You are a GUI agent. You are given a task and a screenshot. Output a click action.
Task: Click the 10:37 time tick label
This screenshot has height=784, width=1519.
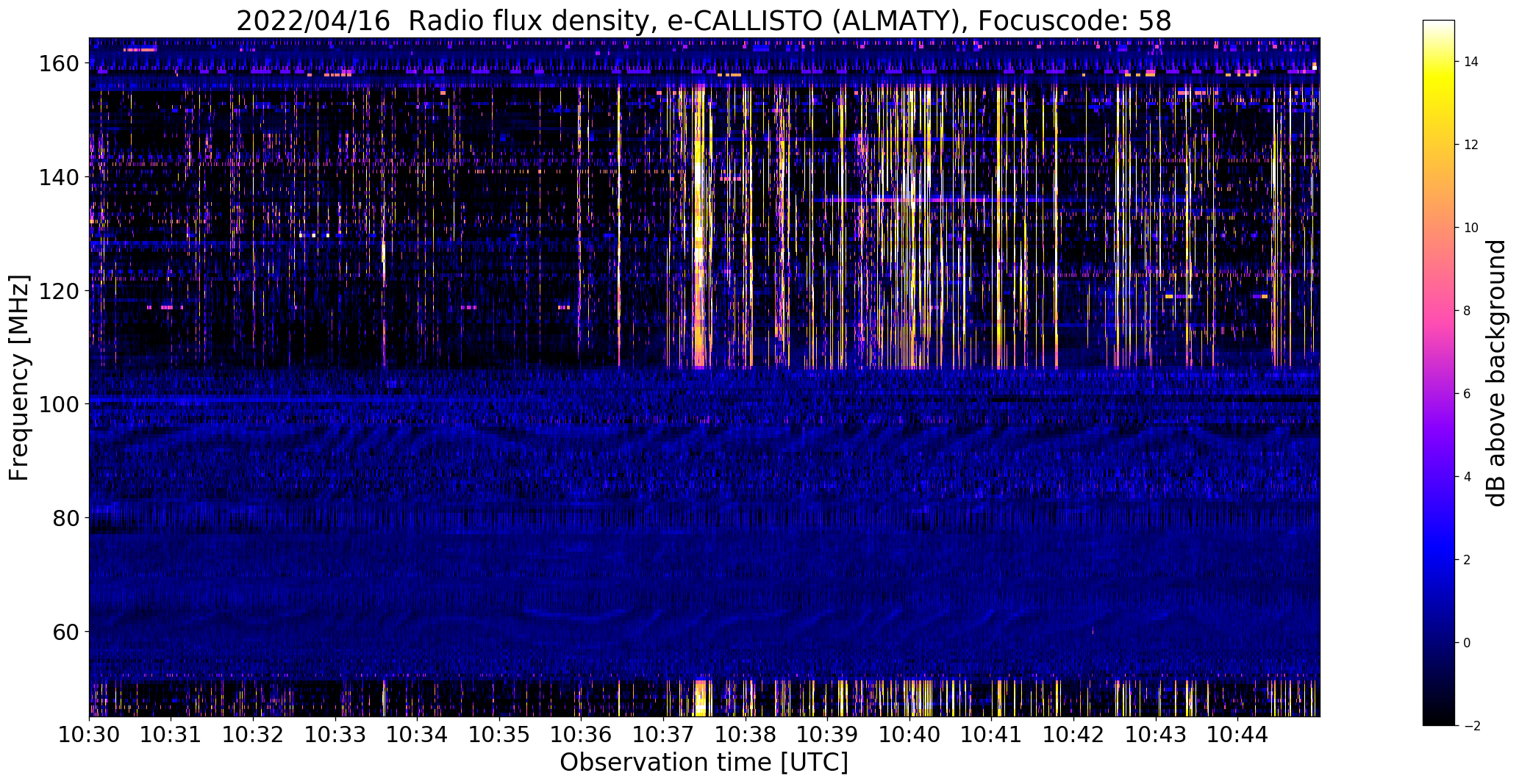click(x=663, y=733)
